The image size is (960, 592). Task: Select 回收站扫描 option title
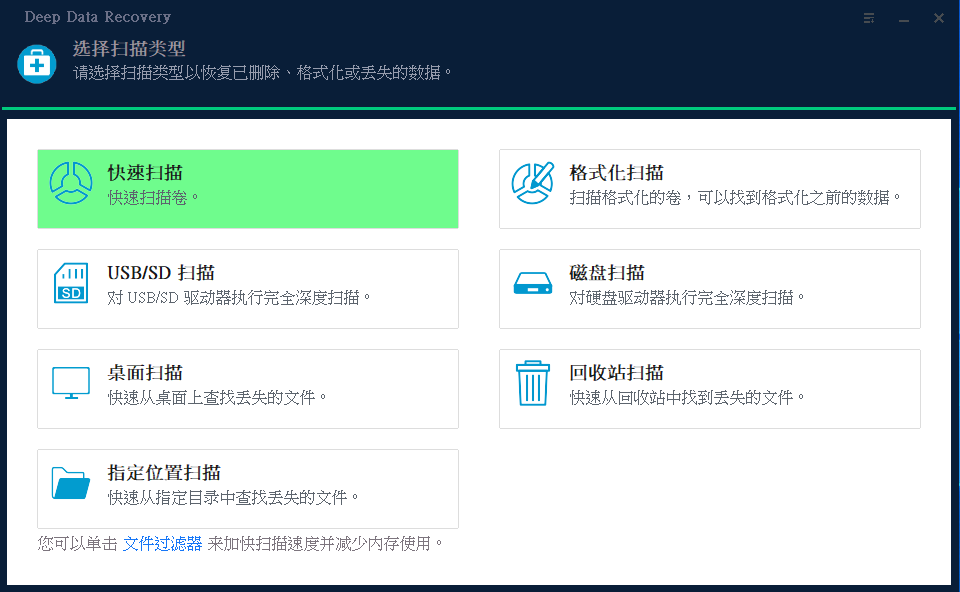pyautogui.click(x=616, y=373)
